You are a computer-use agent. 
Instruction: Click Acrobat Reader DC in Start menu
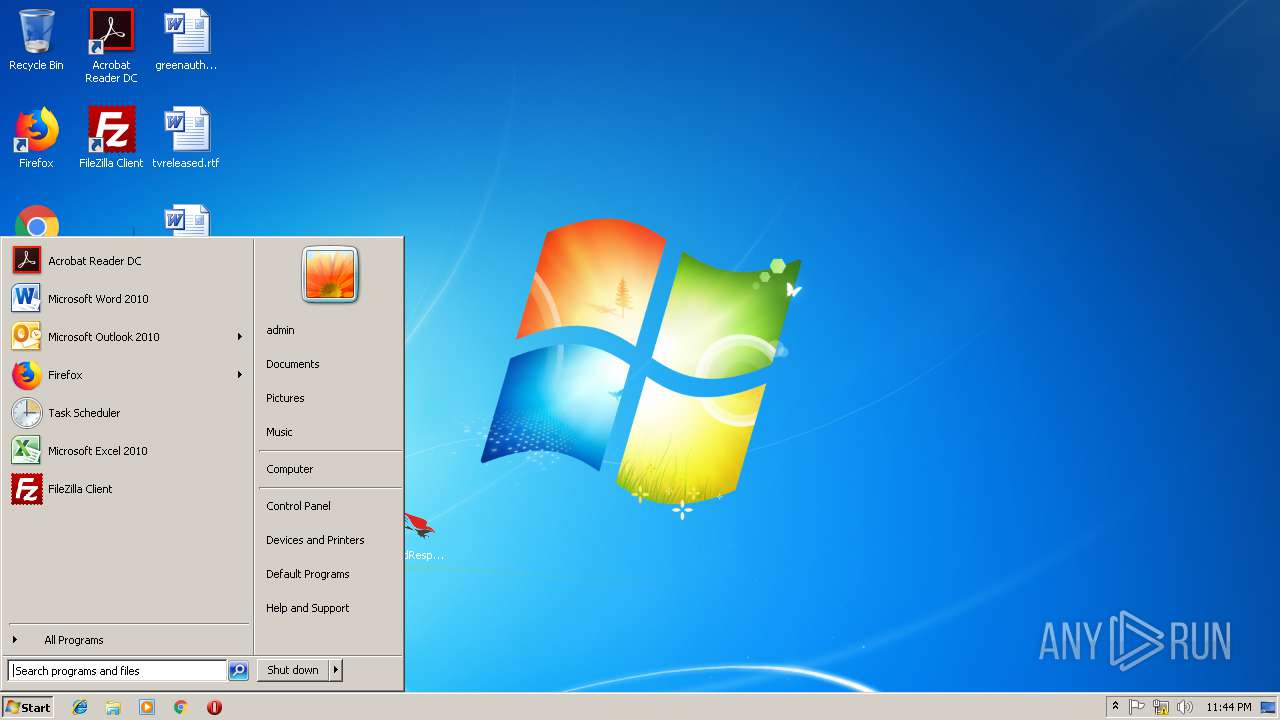127,261
